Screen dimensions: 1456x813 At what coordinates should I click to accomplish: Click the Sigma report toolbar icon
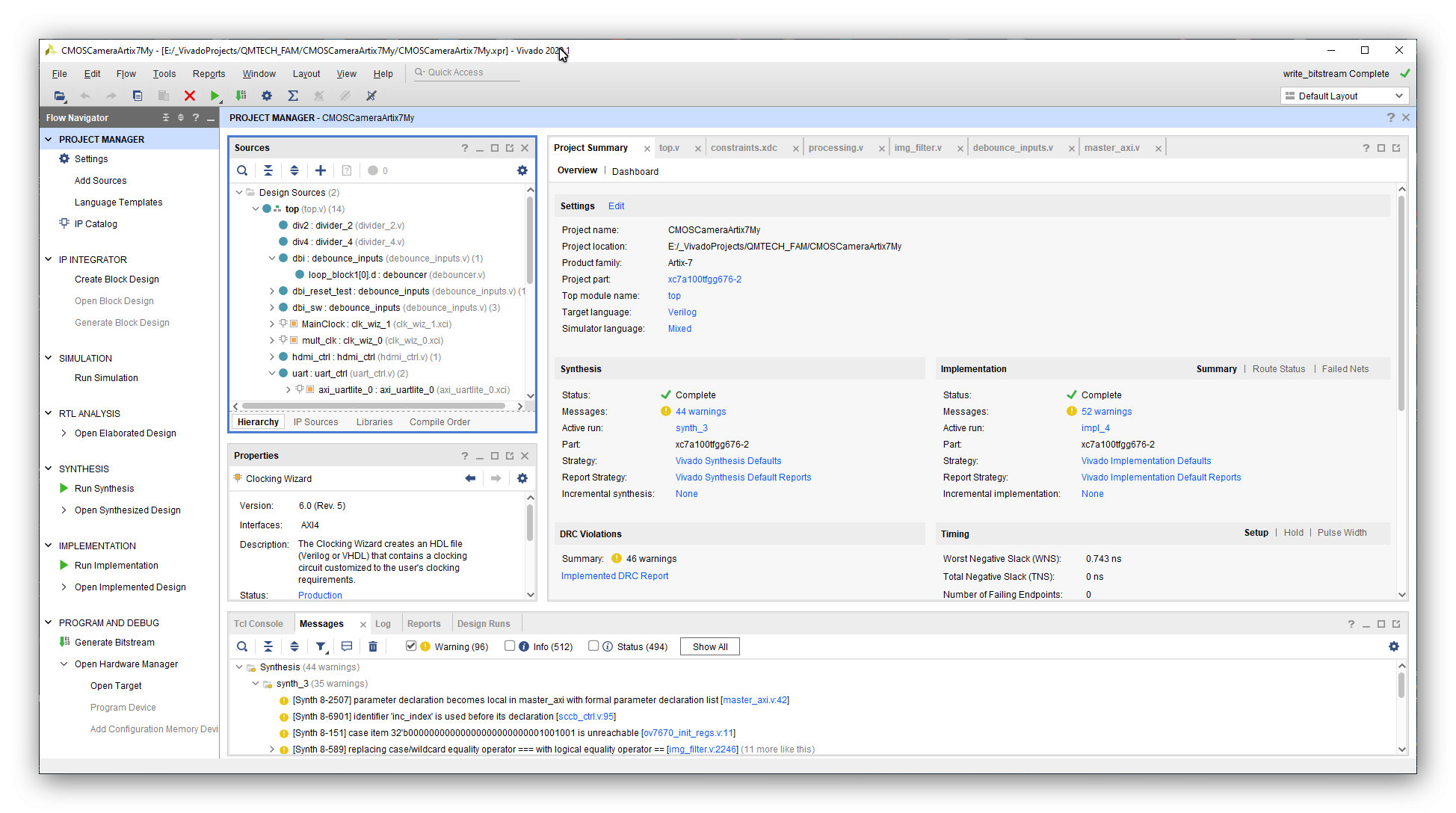293,96
